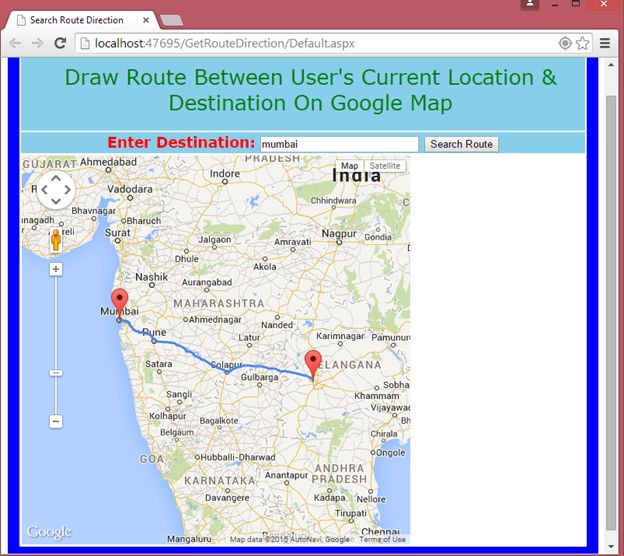Click Nashik label on the map
The image size is (624, 556).
click(x=152, y=277)
